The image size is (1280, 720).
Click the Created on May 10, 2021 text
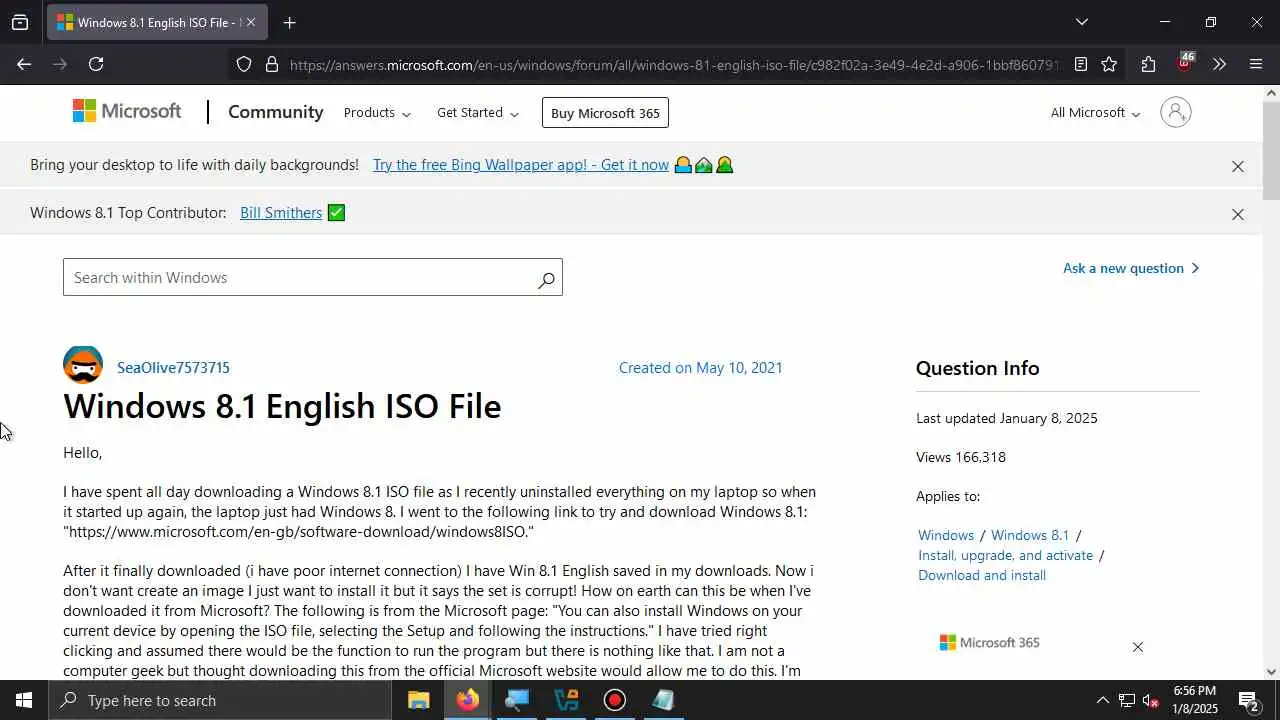pyautogui.click(x=701, y=368)
